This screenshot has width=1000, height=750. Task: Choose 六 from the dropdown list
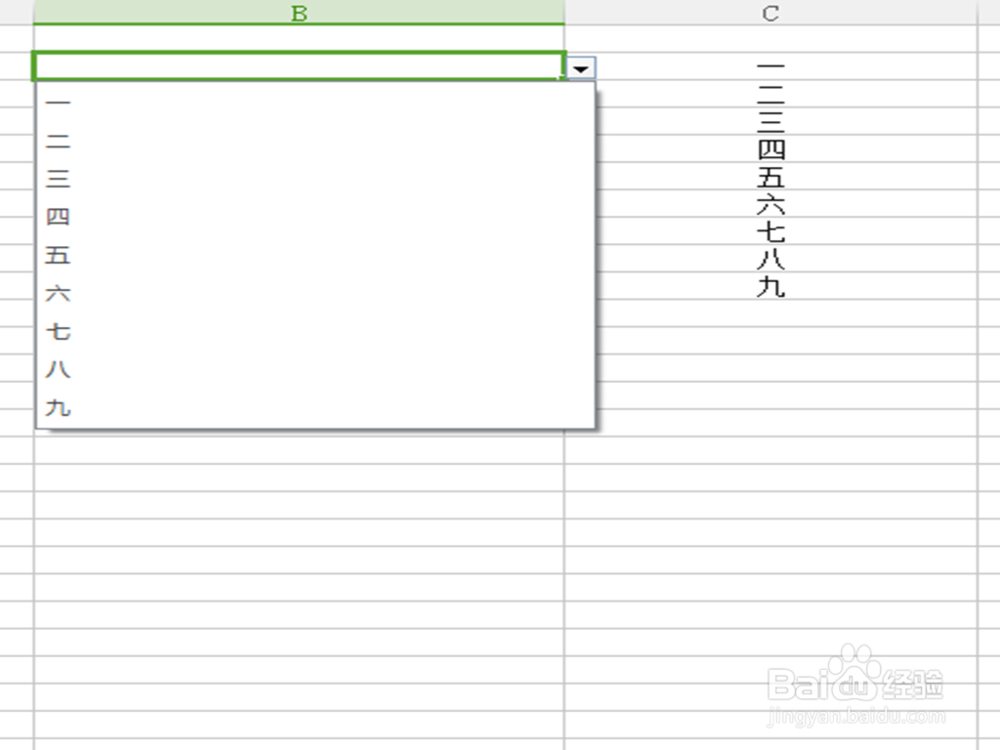coord(316,293)
